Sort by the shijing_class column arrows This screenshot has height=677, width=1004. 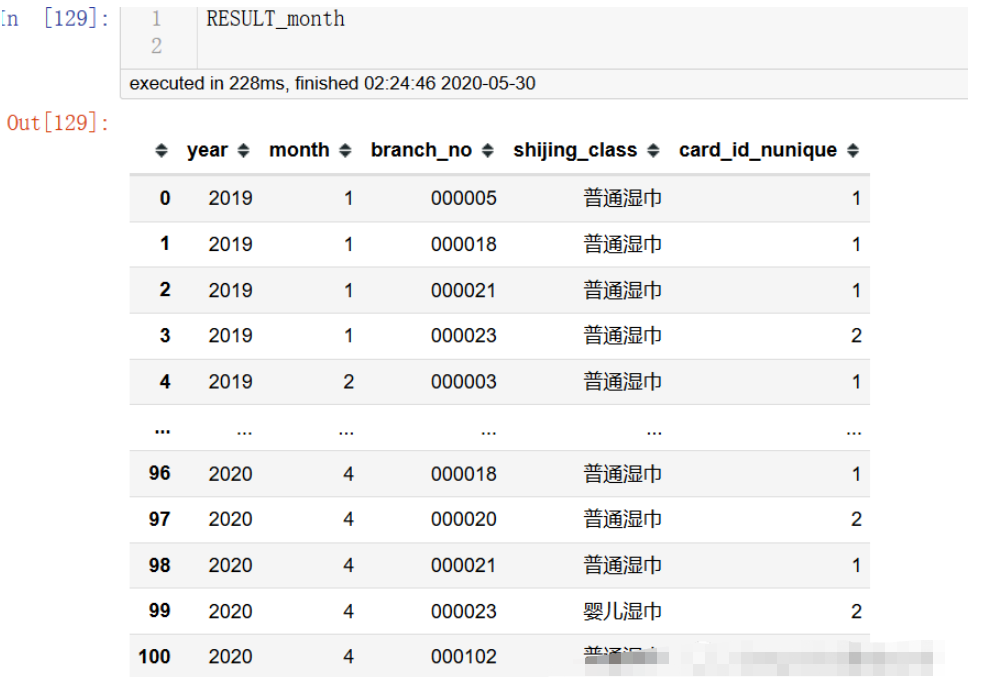click(x=653, y=151)
